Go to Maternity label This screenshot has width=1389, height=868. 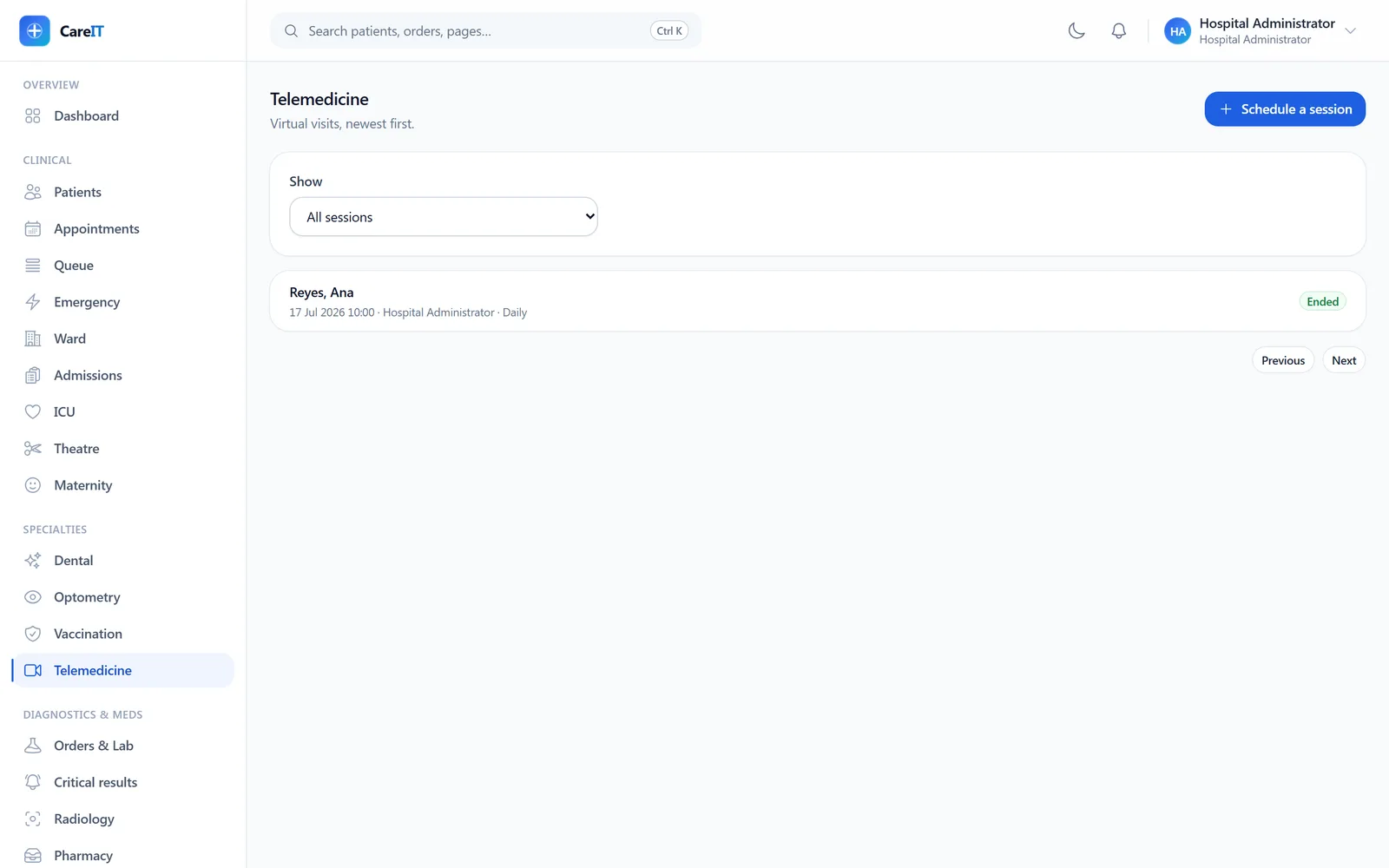pyautogui.click(x=83, y=485)
